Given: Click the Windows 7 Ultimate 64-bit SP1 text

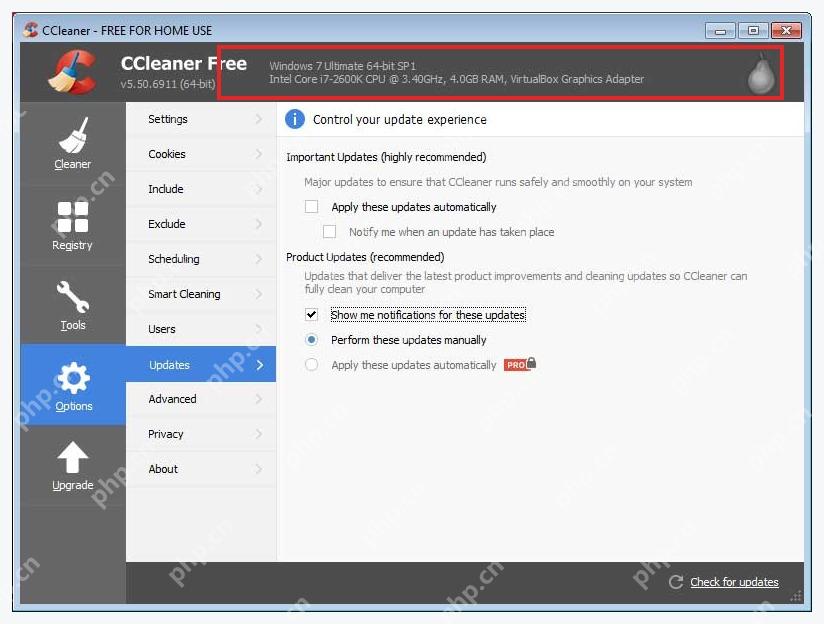Looking at the screenshot, I should point(343,66).
